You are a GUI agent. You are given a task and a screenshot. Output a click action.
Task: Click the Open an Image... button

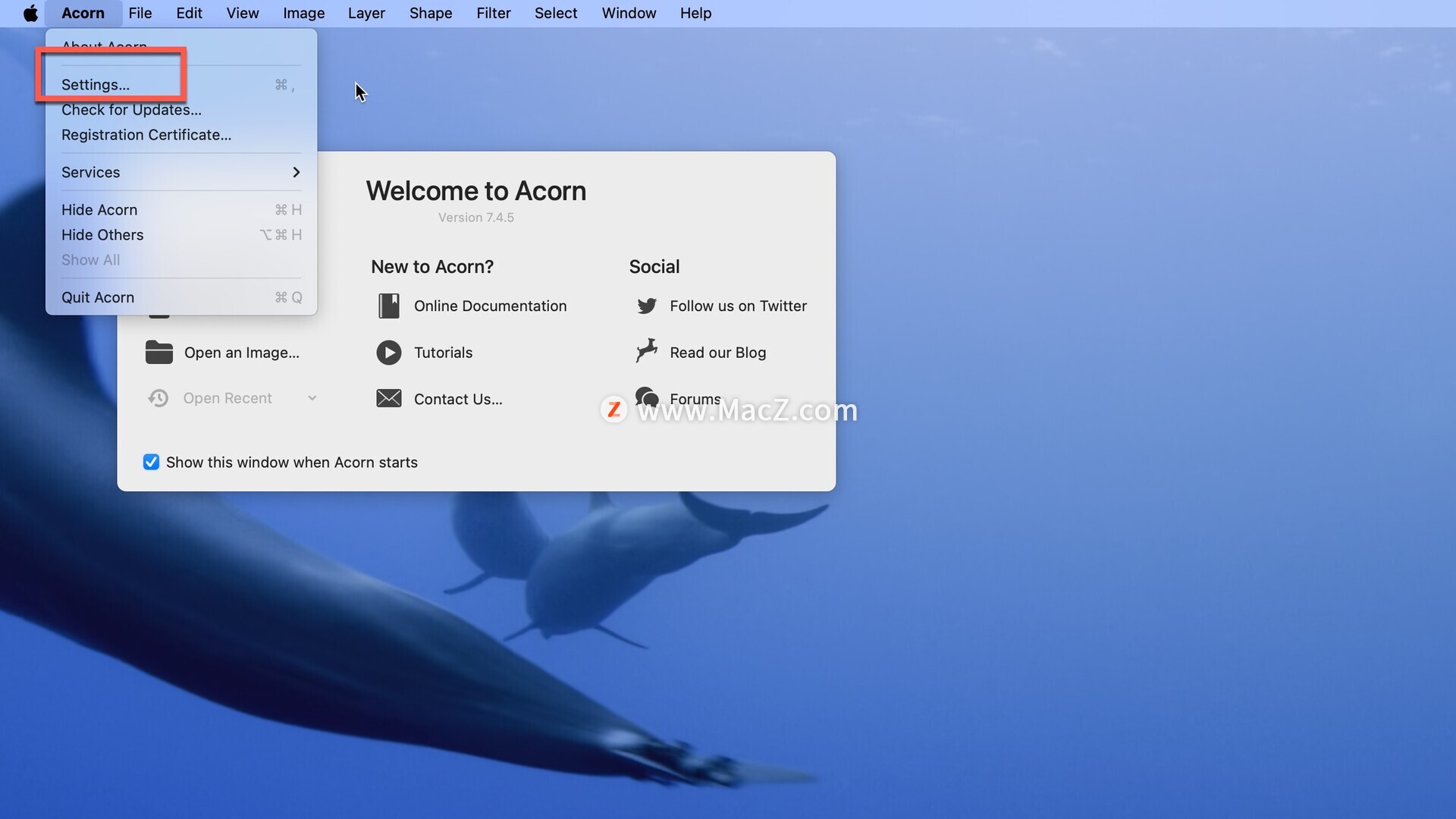point(242,353)
